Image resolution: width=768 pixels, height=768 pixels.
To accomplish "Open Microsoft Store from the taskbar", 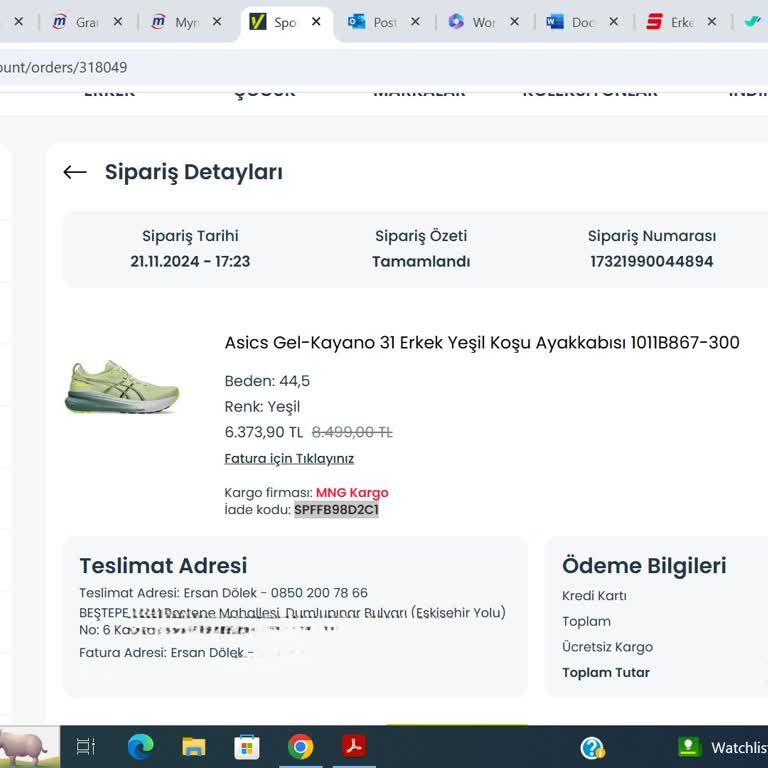I will coord(247,746).
